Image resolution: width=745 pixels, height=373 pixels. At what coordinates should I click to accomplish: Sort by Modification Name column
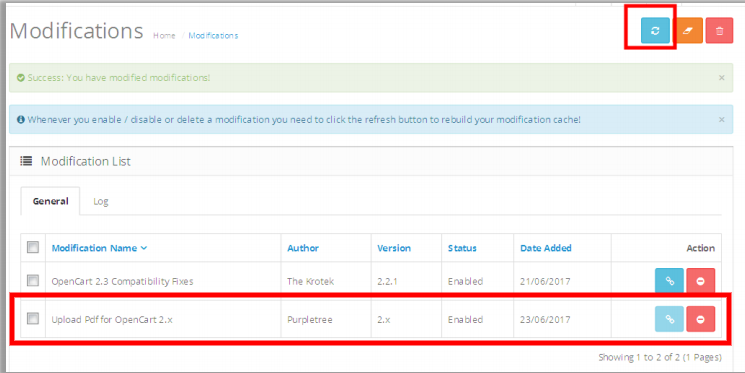[99, 248]
